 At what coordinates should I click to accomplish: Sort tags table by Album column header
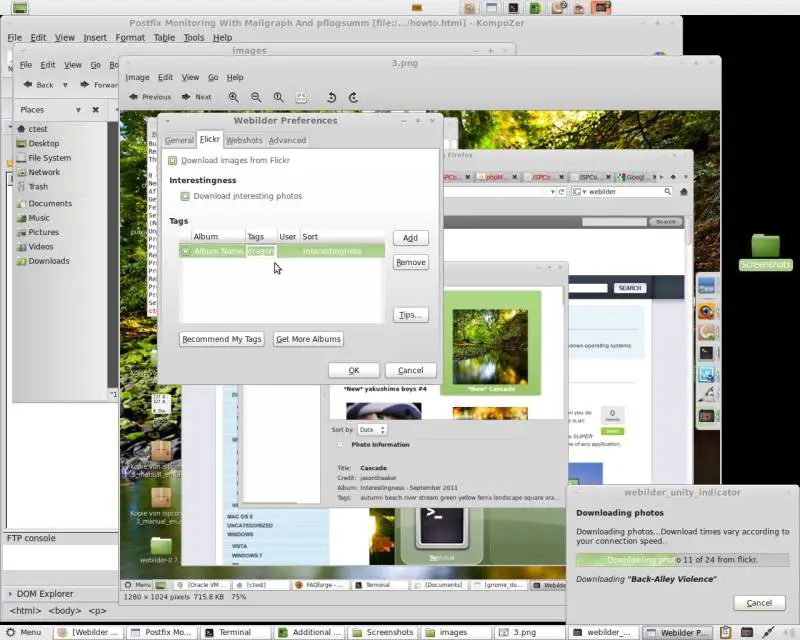pos(218,237)
